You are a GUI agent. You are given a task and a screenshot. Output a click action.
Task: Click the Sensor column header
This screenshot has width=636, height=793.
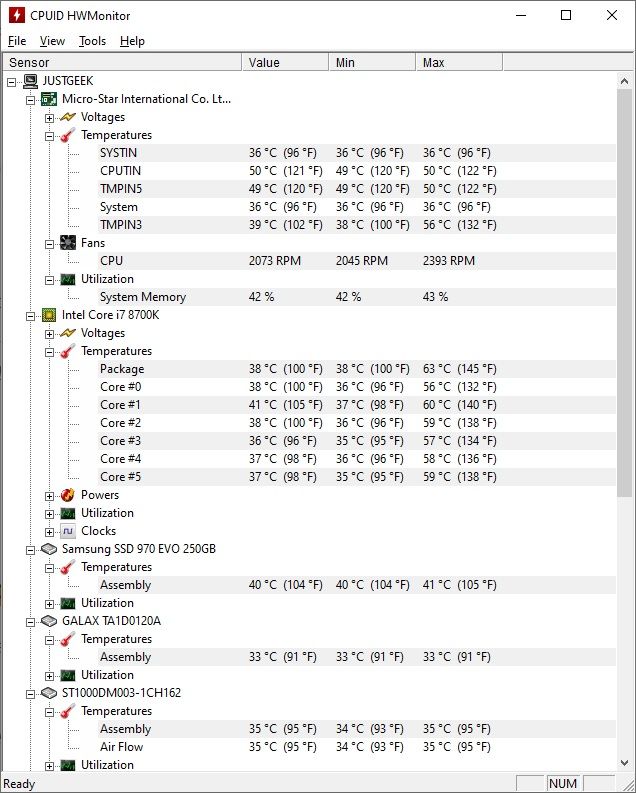122,62
